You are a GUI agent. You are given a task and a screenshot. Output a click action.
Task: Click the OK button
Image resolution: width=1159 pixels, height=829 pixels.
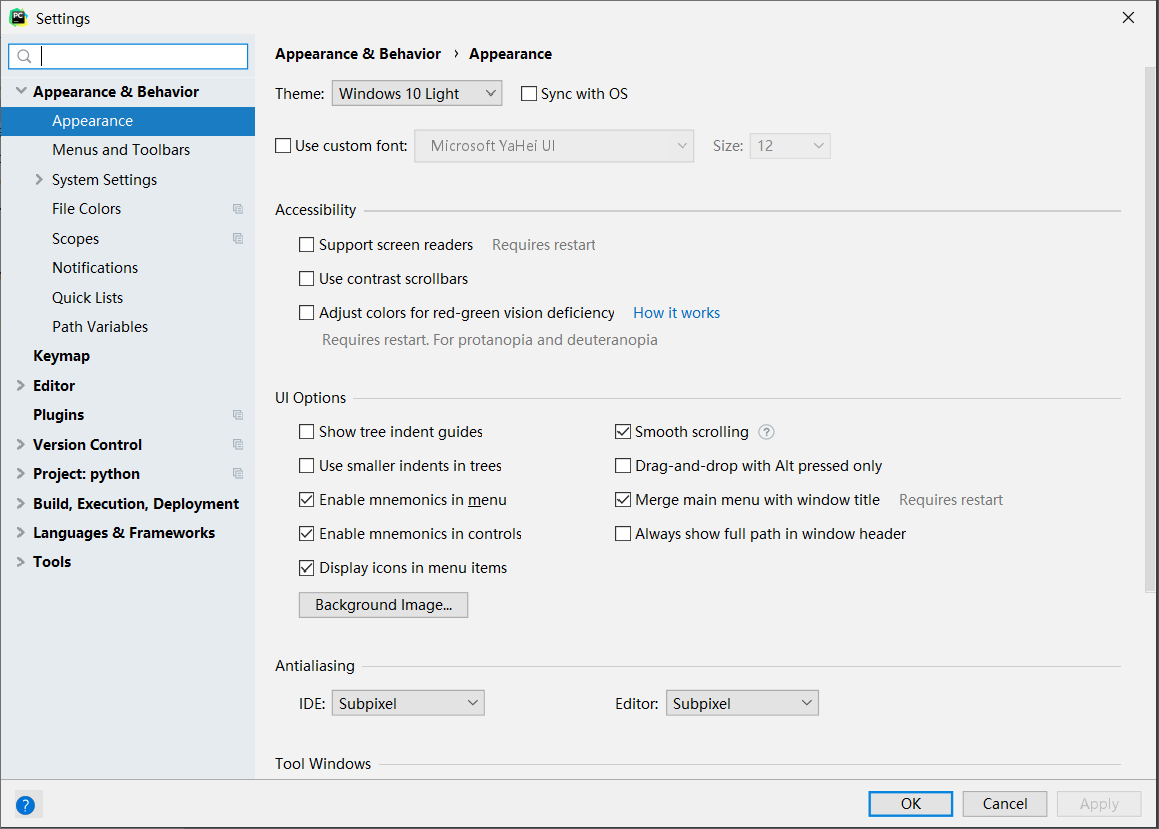click(x=910, y=804)
